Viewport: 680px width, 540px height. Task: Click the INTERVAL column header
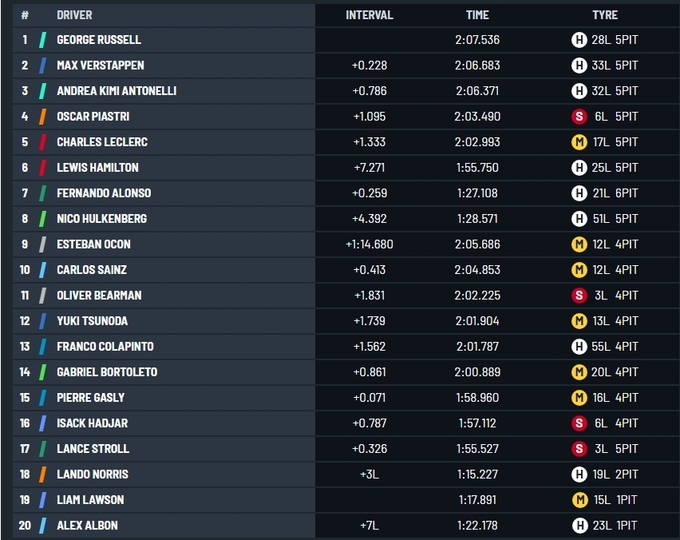(369, 15)
